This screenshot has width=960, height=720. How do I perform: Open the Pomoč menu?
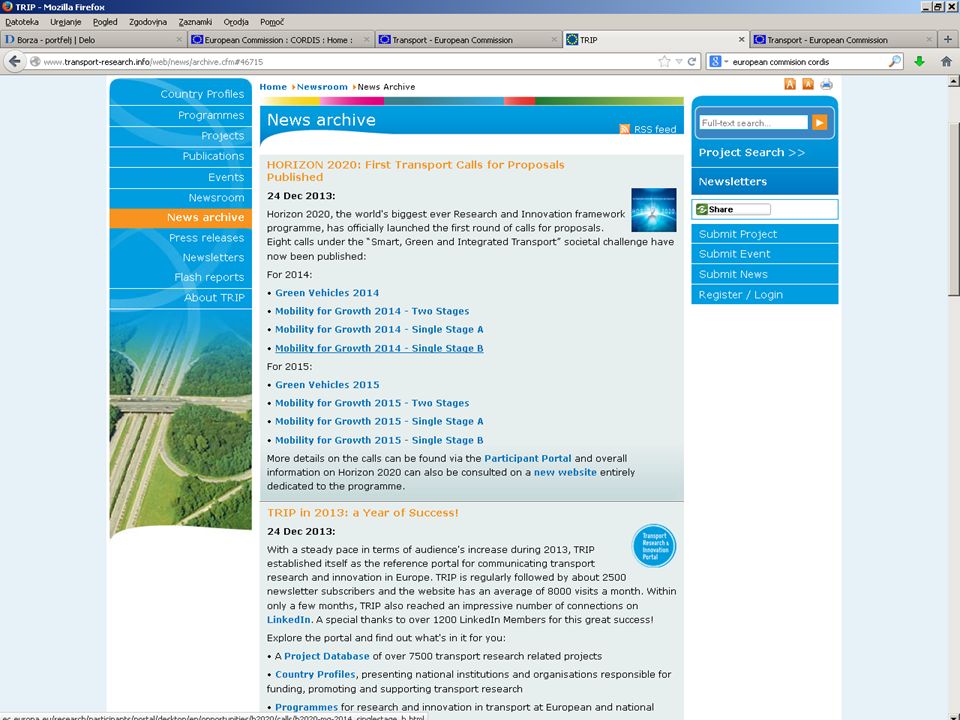click(x=272, y=22)
